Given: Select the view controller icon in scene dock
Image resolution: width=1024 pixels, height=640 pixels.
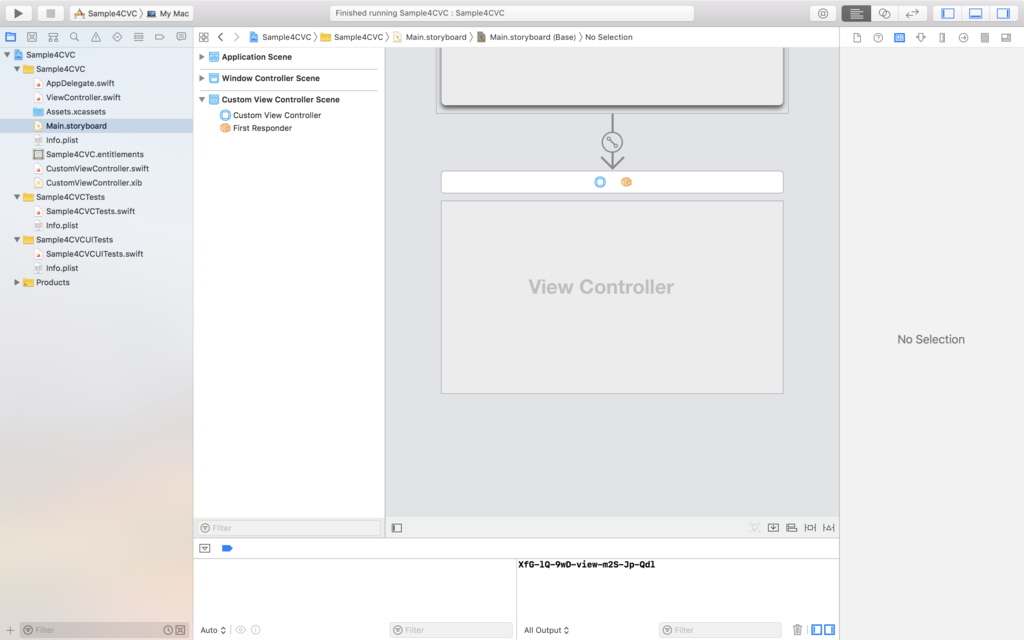Looking at the screenshot, I should point(600,182).
